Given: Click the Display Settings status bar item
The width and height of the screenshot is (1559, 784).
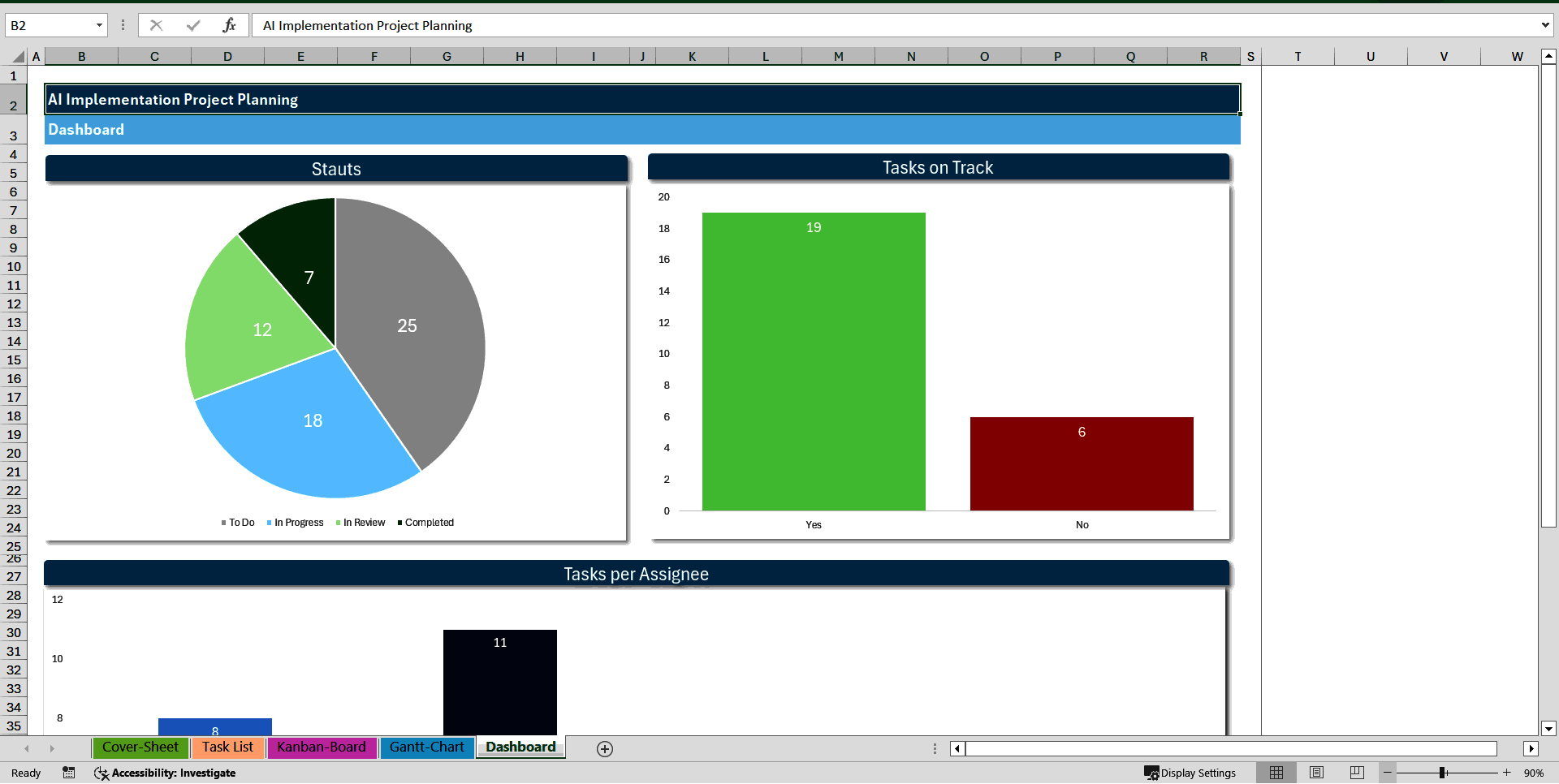Looking at the screenshot, I should tap(1191, 773).
